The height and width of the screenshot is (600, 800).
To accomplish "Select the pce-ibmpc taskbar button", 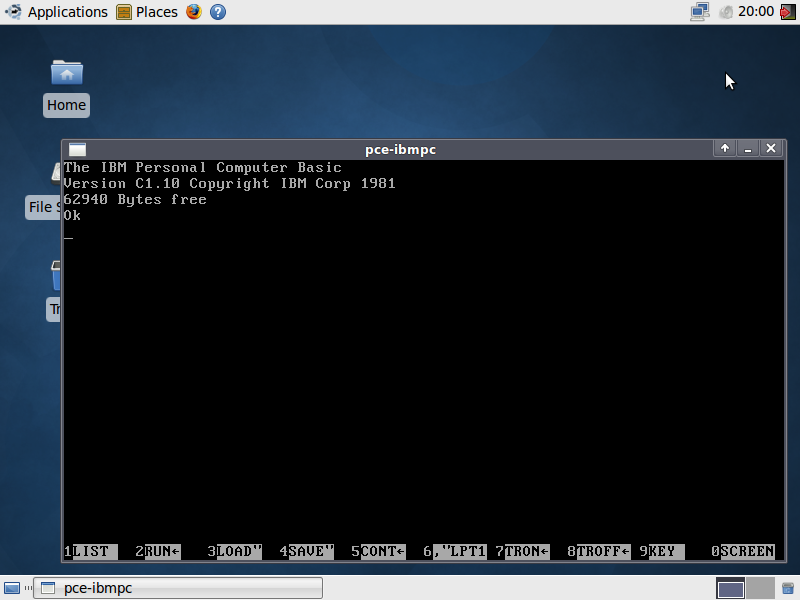I will 178,588.
